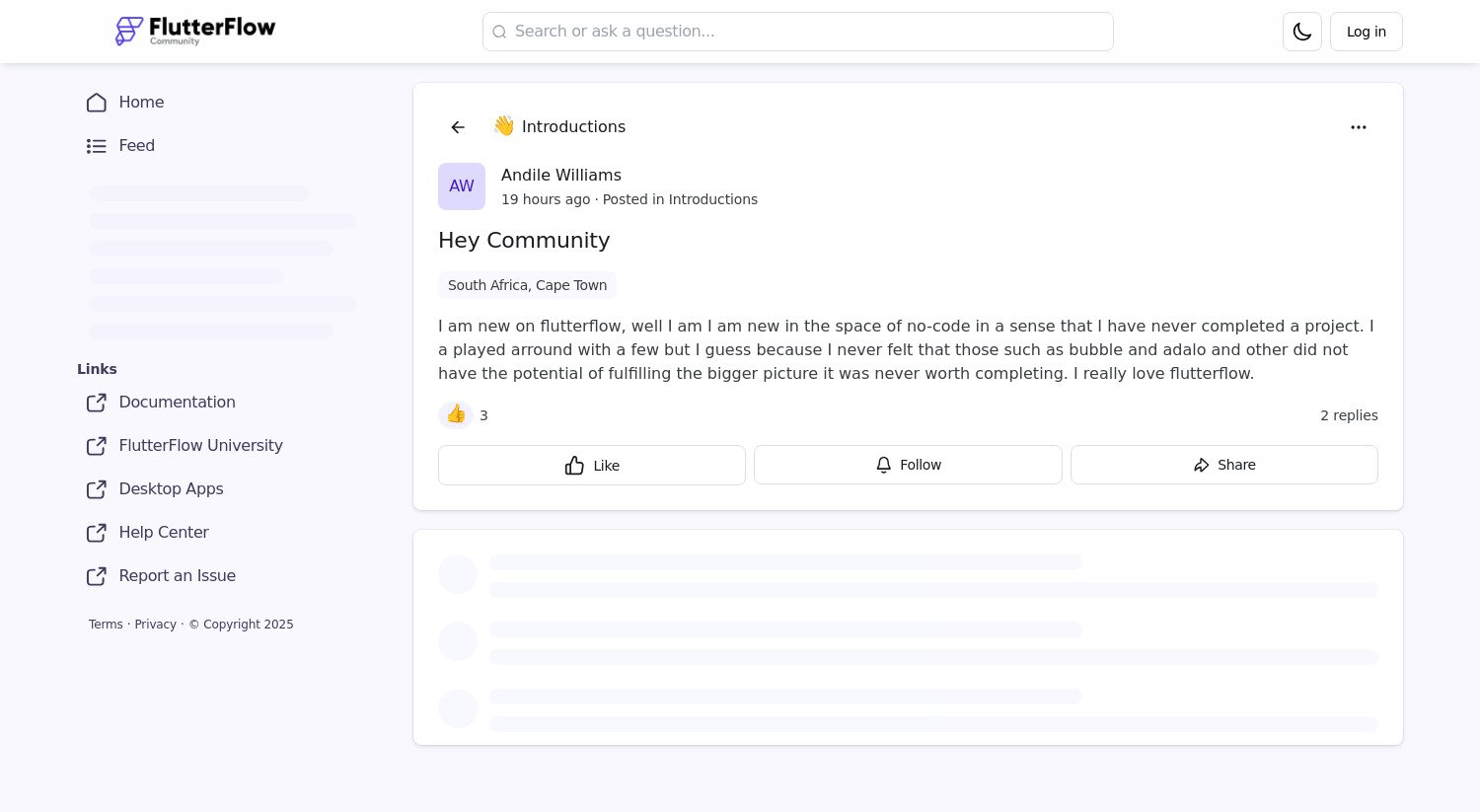Click the search bar to ask a question
1480x812 pixels.
tap(797, 31)
